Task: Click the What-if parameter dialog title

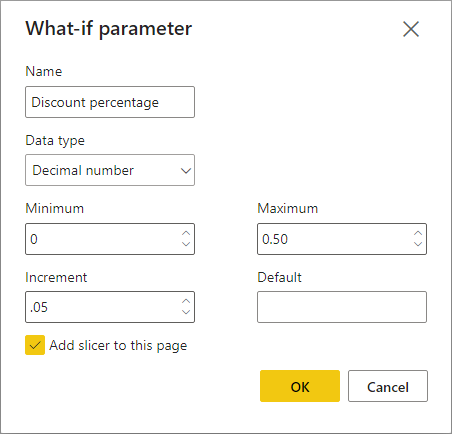Action: pyautogui.click(x=109, y=29)
